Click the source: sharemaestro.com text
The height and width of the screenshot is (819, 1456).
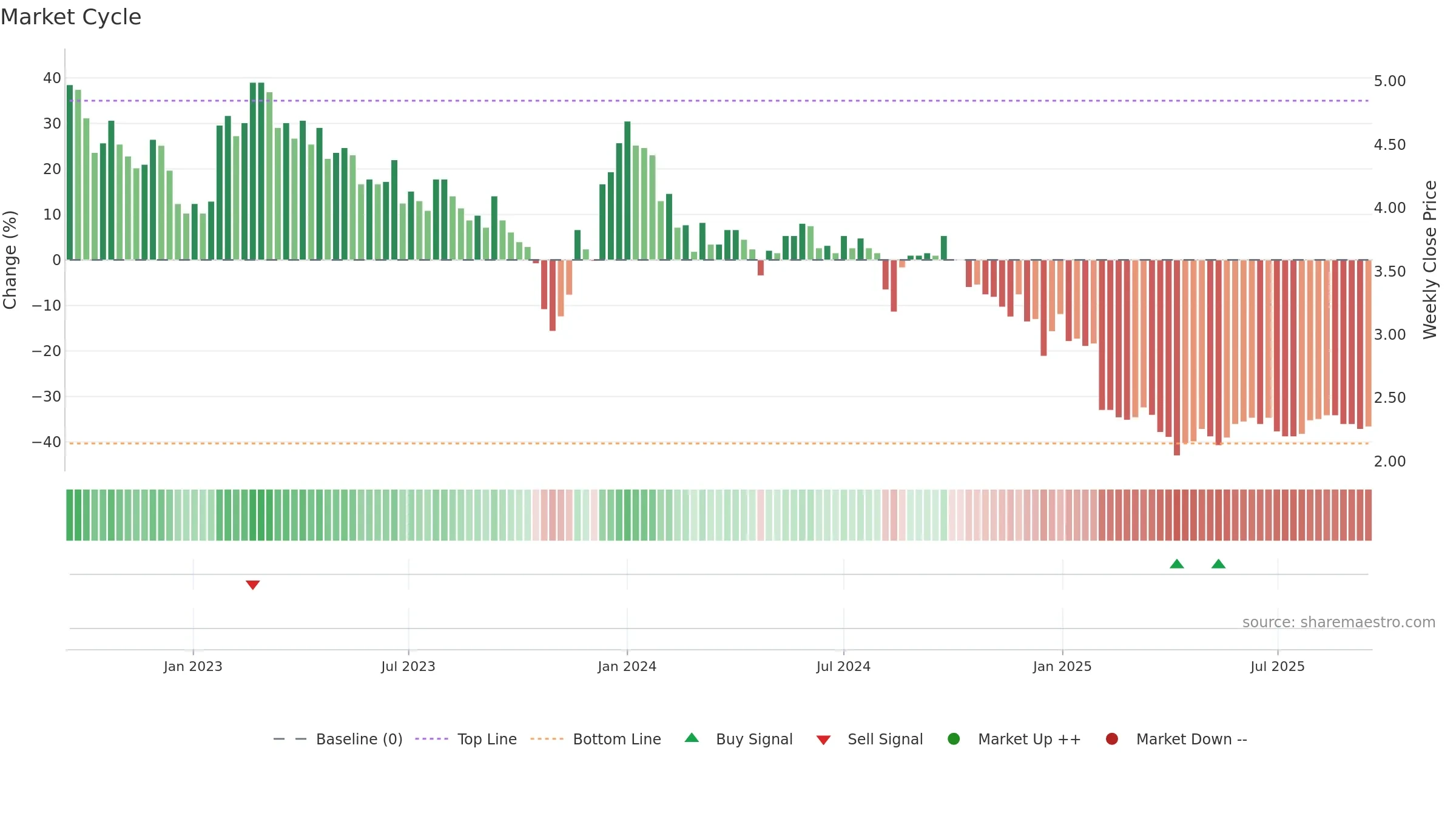pos(1339,622)
